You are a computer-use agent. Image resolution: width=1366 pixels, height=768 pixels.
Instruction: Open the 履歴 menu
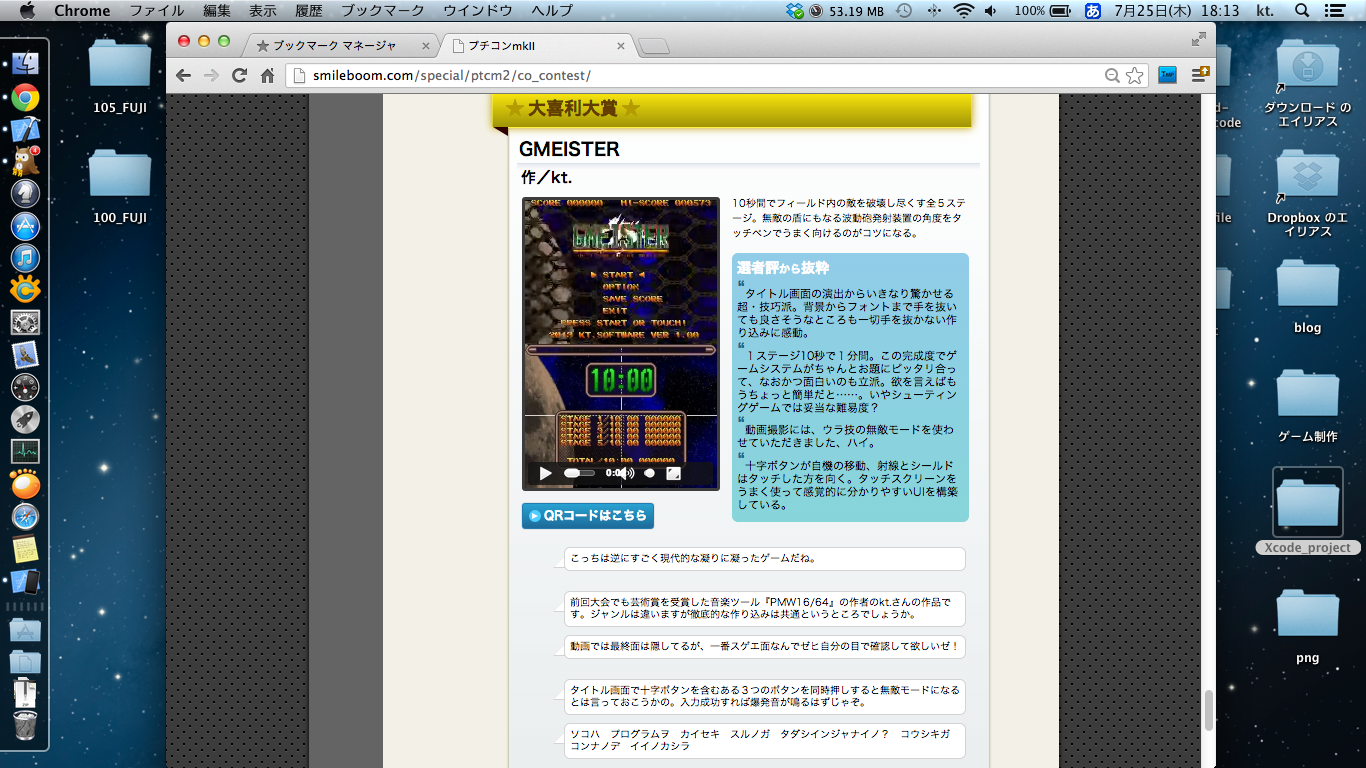[x=309, y=11]
